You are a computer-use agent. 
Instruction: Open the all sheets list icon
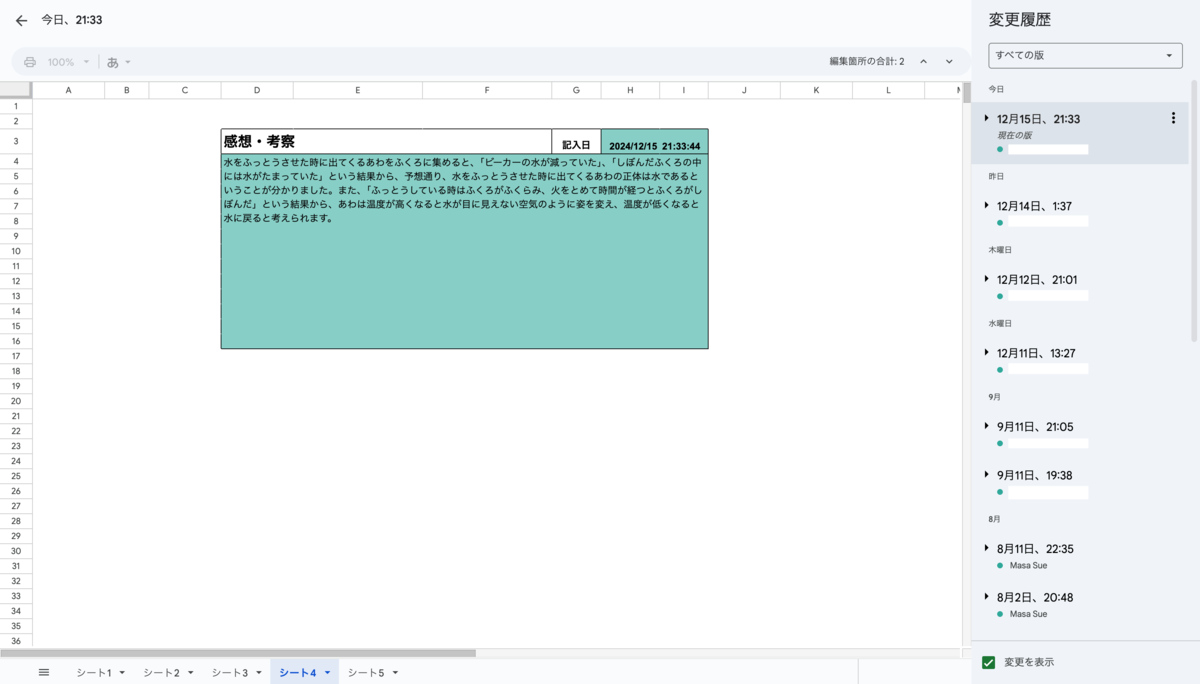(x=44, y=672)
